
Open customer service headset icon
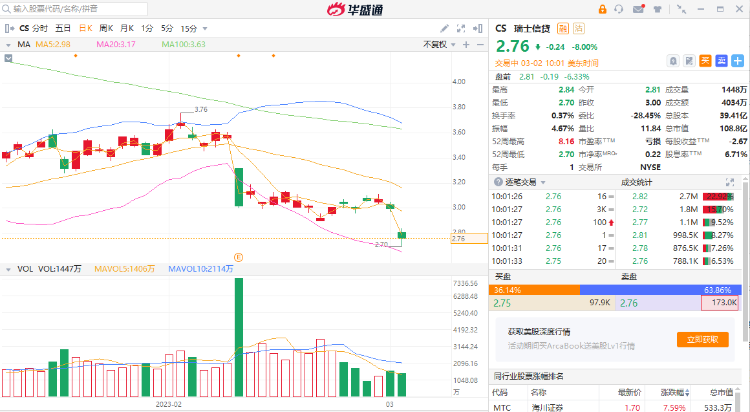(618, 9)
